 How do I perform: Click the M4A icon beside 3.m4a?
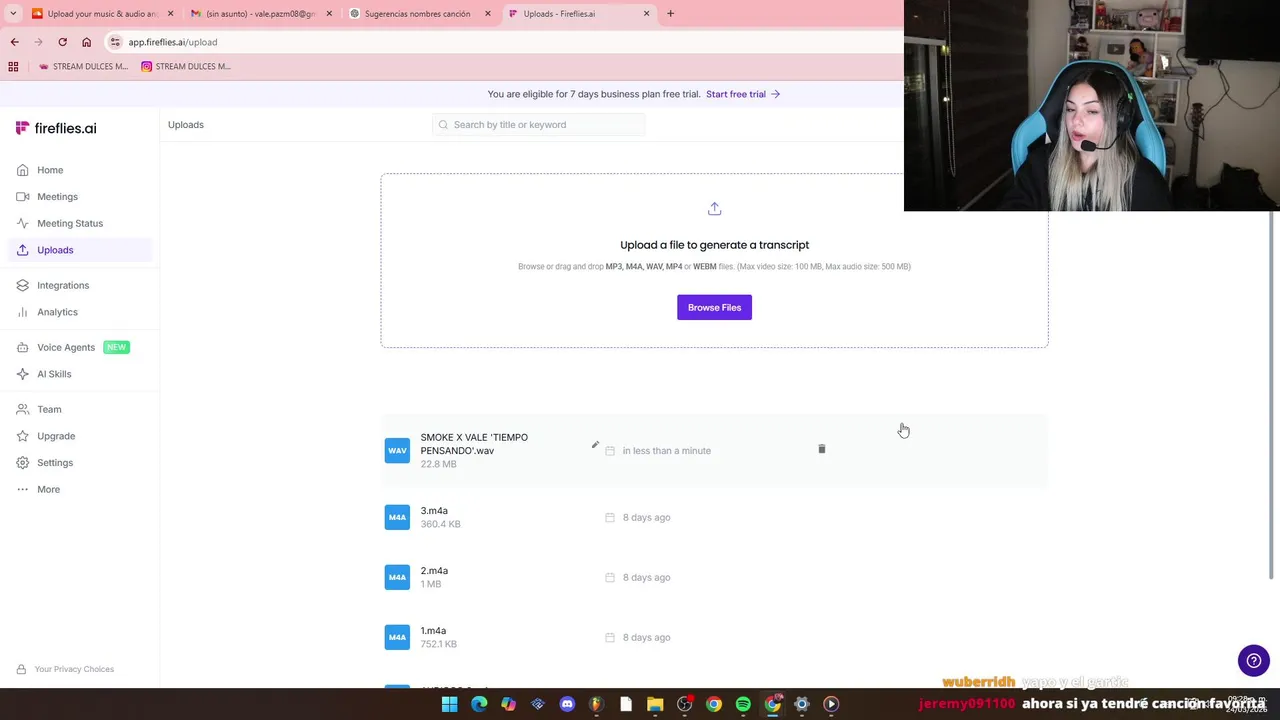click(x=397, y=517)
